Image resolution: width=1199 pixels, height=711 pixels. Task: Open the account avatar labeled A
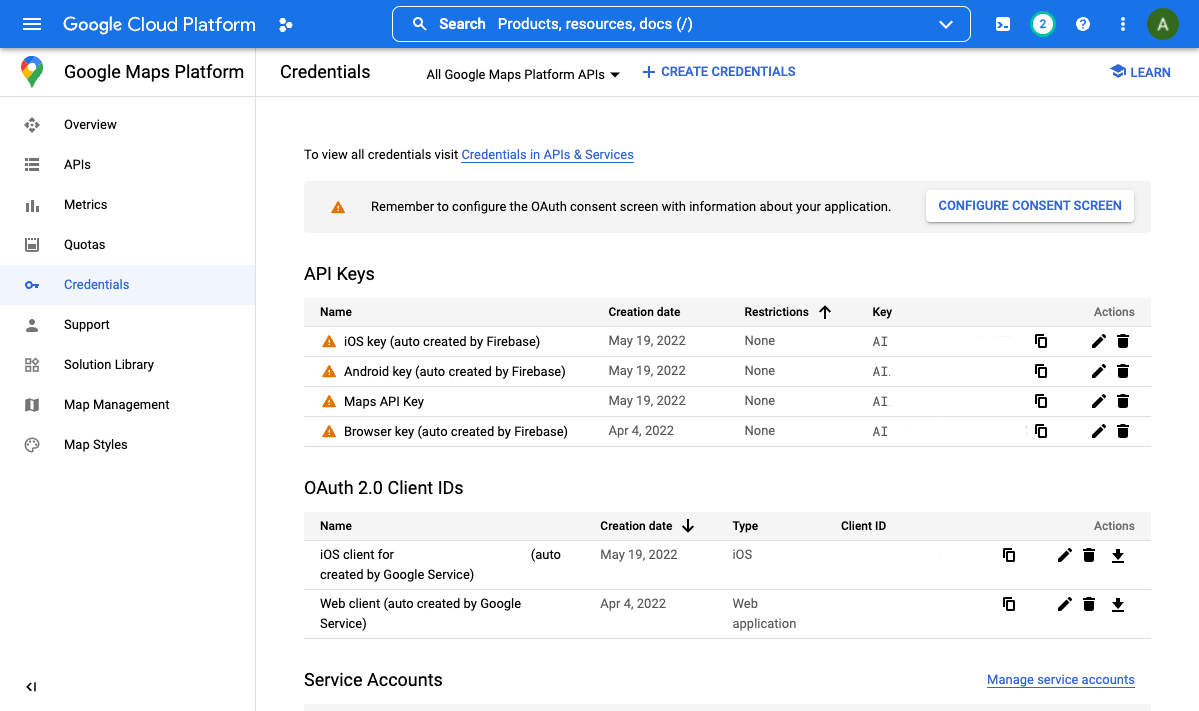(1162, 24)
